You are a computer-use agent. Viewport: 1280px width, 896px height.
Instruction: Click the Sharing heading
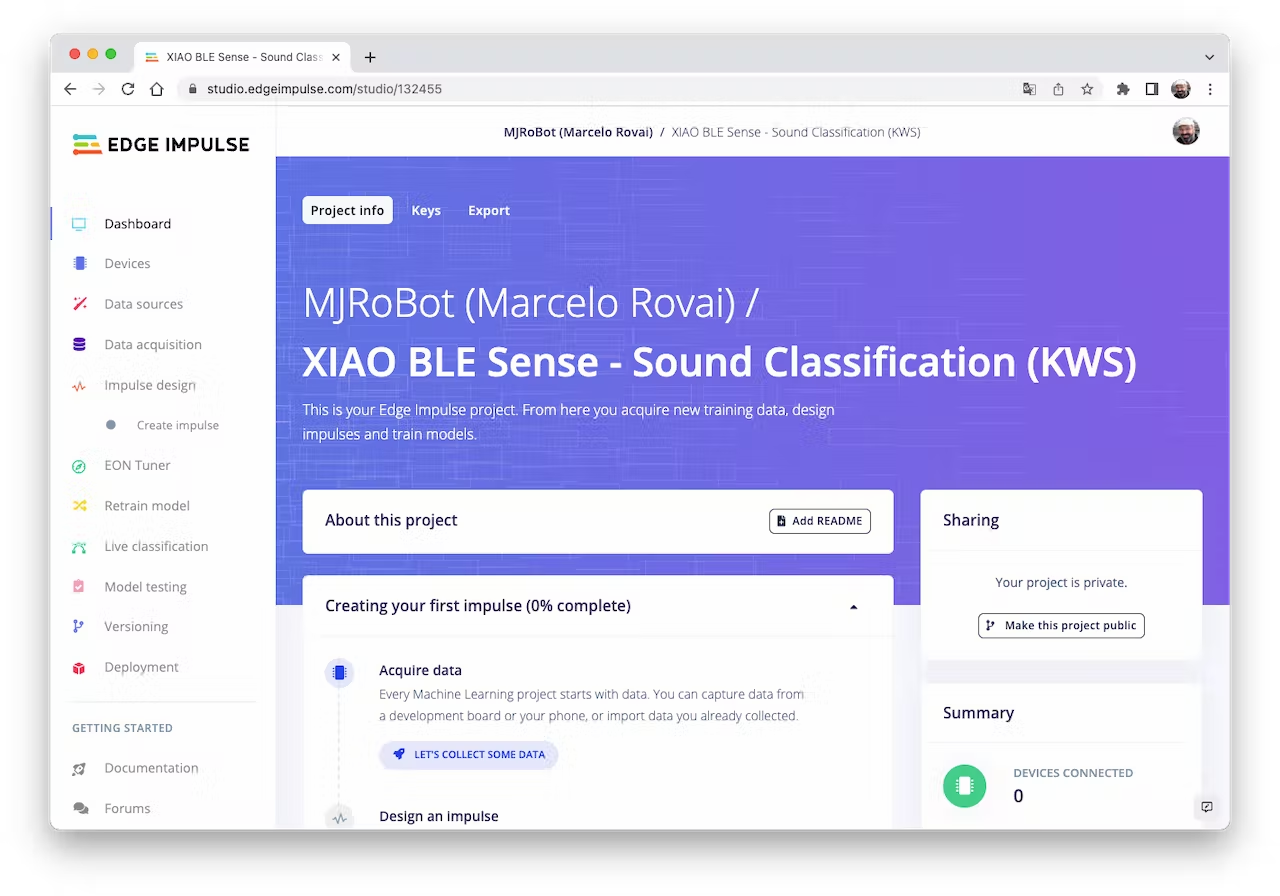click(x=971, y=520)
